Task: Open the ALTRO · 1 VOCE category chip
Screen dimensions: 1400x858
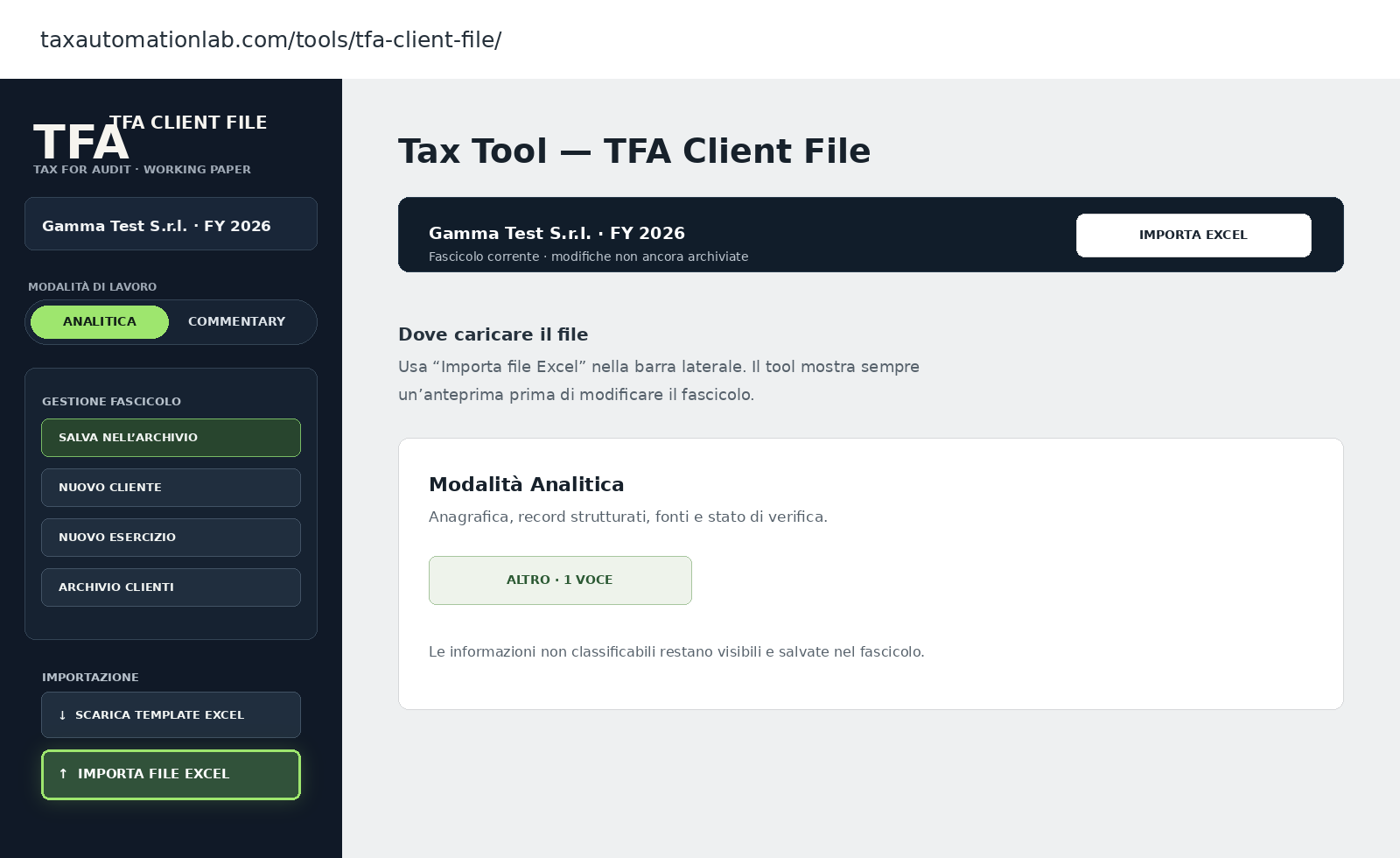Action: (560, 580)
